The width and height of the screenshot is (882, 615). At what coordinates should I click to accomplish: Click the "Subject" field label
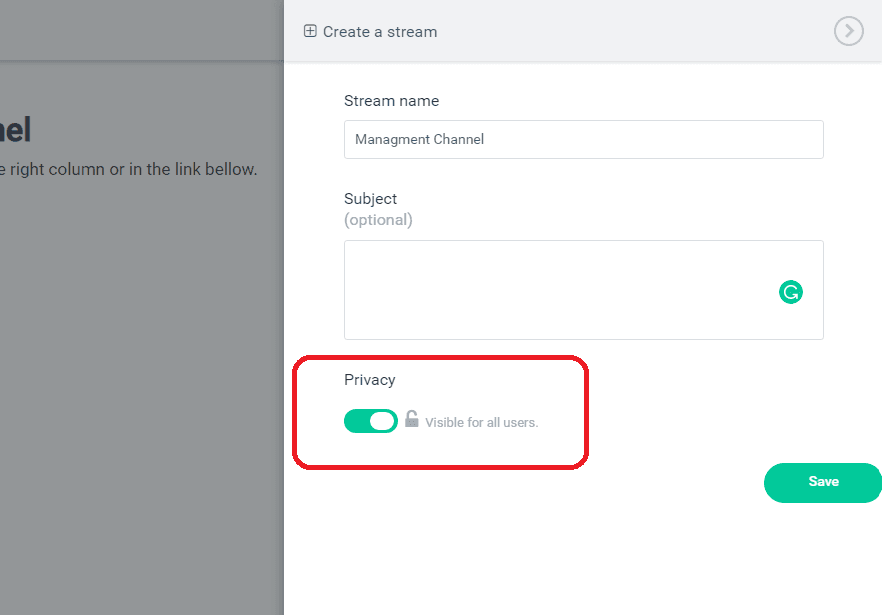(x=370, y=199)
